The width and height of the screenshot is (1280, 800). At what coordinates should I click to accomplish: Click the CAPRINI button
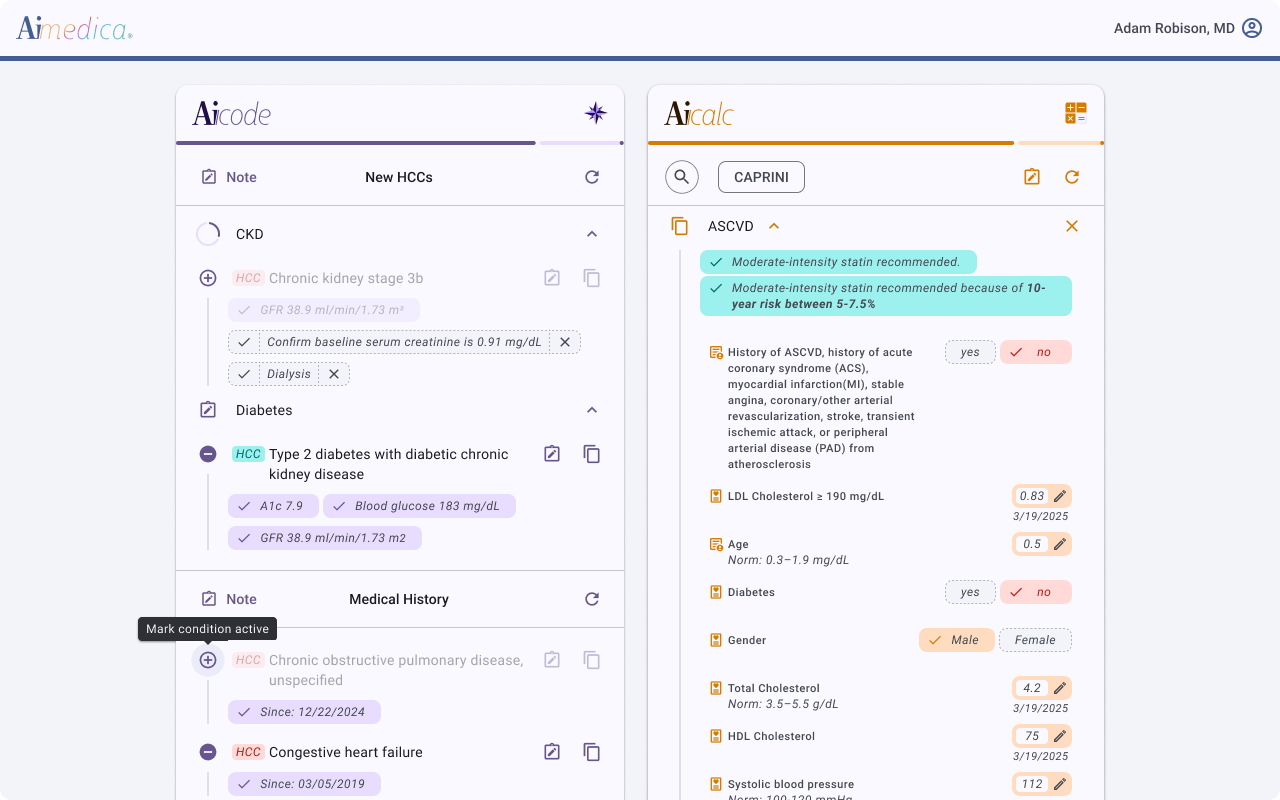click(761, 177)
